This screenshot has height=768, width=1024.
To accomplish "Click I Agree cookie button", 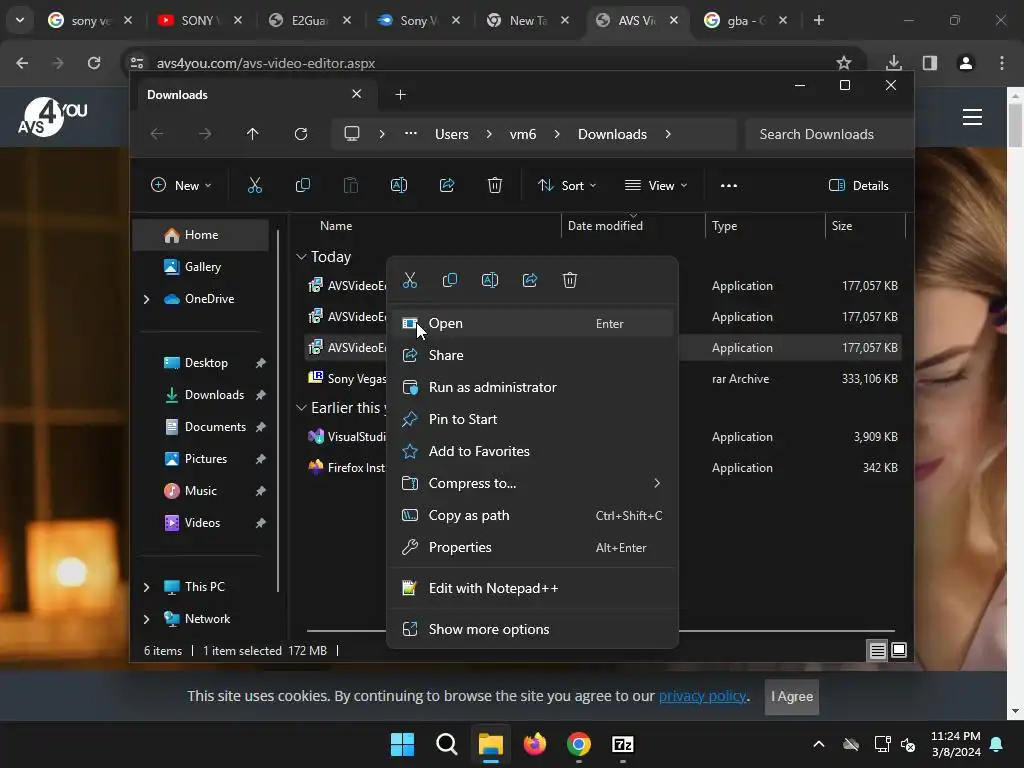I will 792,696.
